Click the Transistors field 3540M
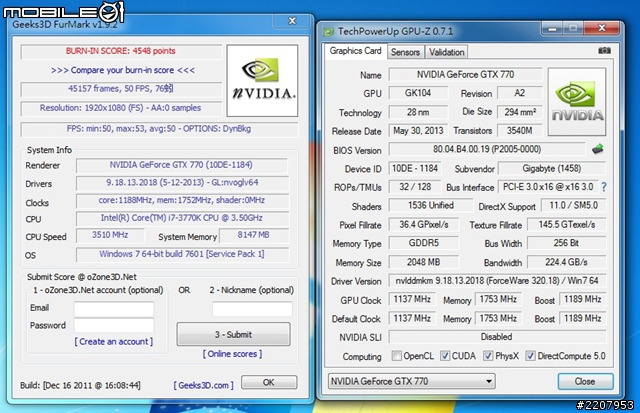 pos(519,131)
